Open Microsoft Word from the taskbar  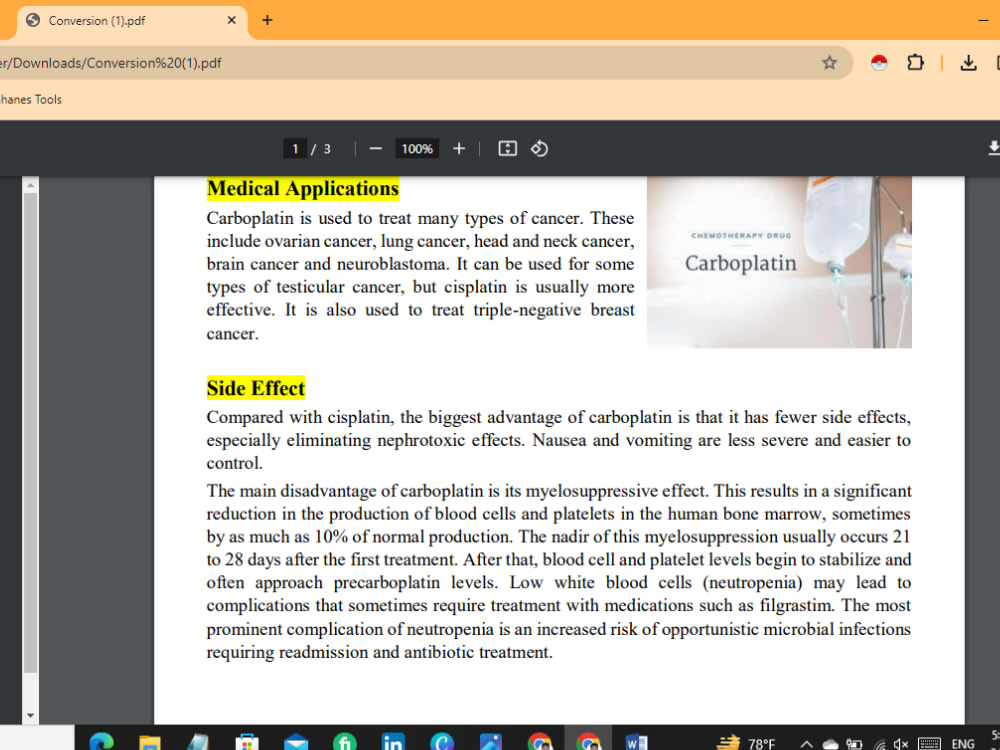(636, 742)
